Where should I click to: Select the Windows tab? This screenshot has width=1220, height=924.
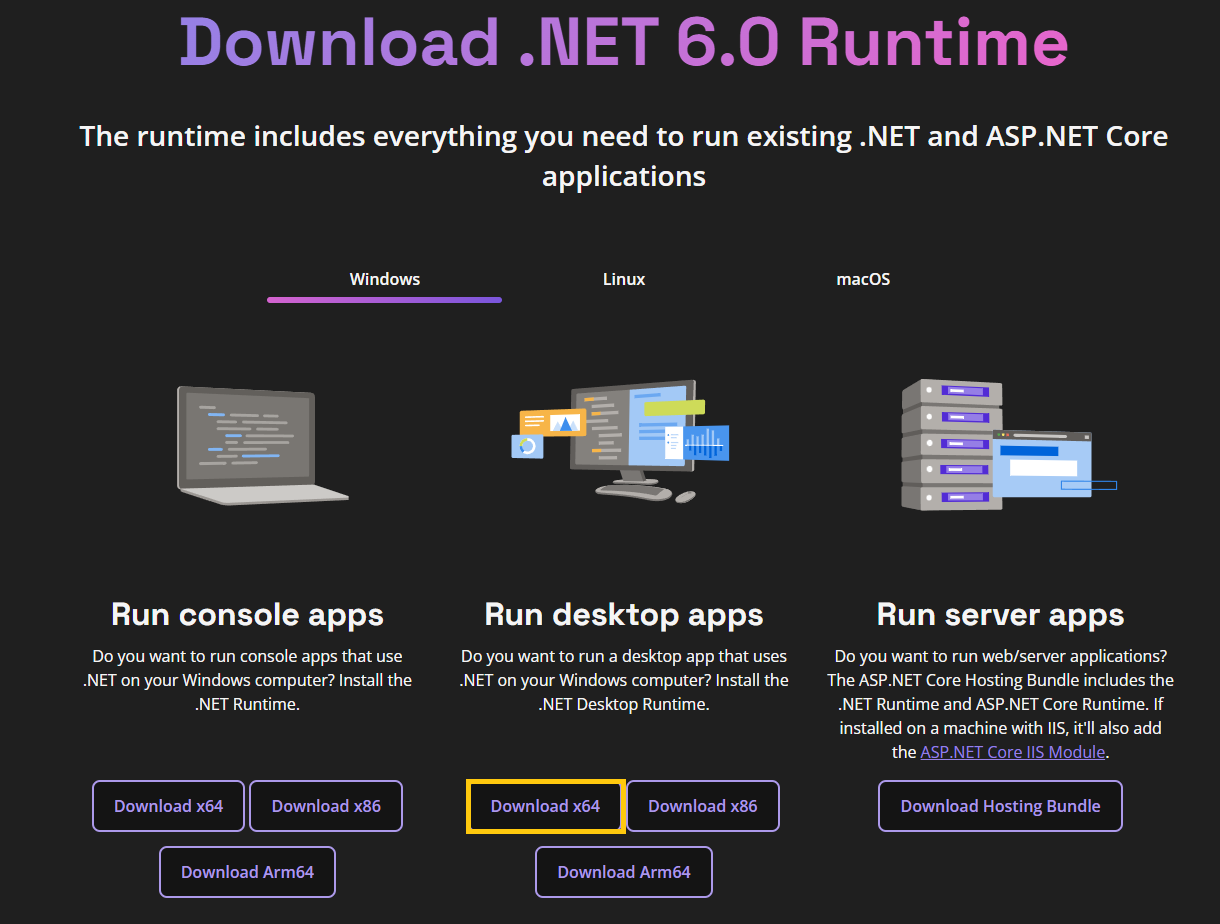click(384, 279)
